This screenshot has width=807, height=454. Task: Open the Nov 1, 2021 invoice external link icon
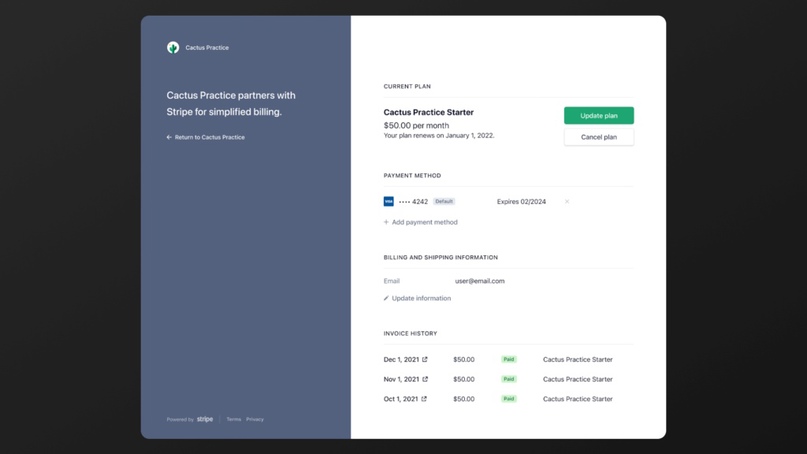click(425, 379)
